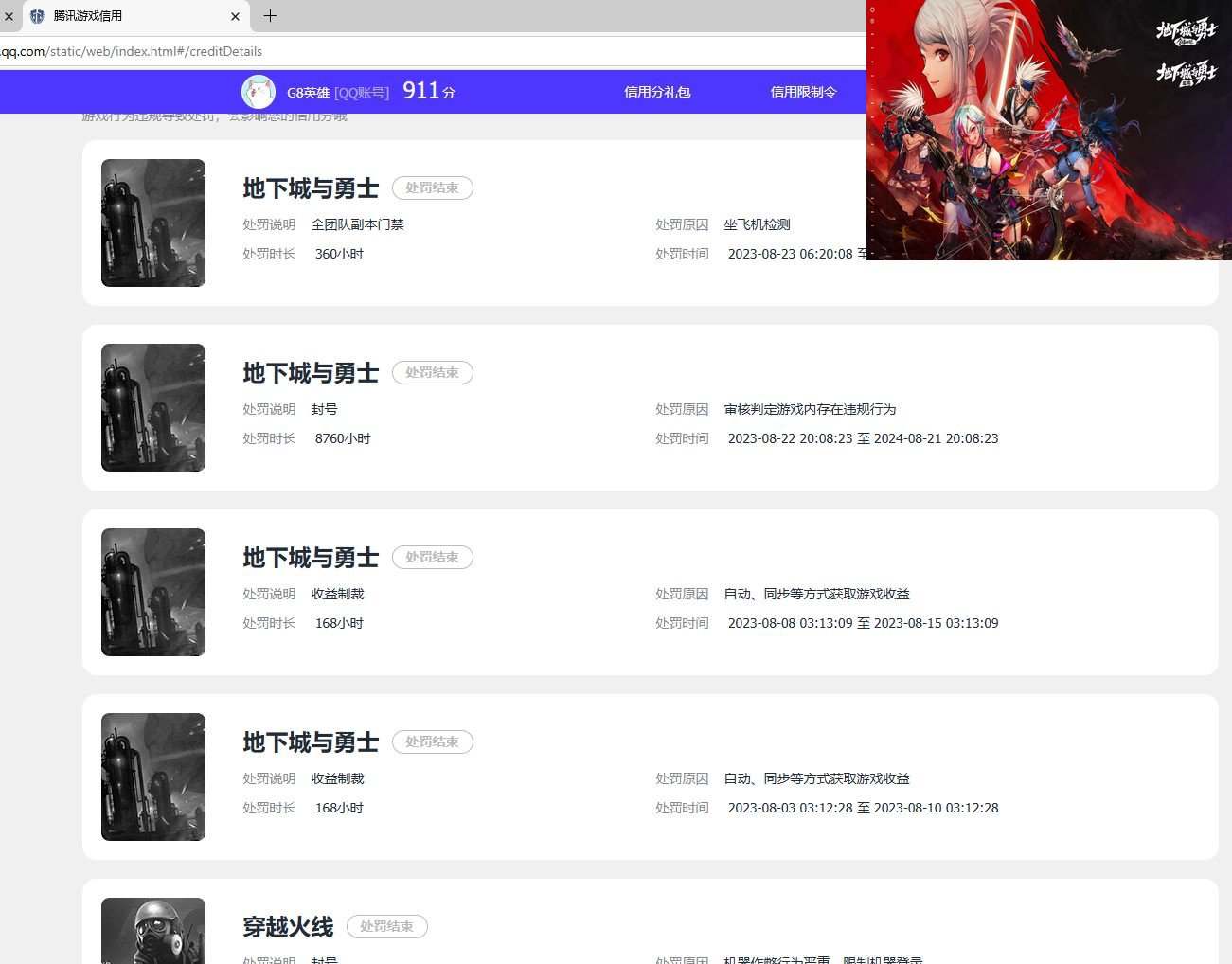
Task: Click 处罚结束 badge in the 2023-08-03 card
Action: (x=433, y=742)
